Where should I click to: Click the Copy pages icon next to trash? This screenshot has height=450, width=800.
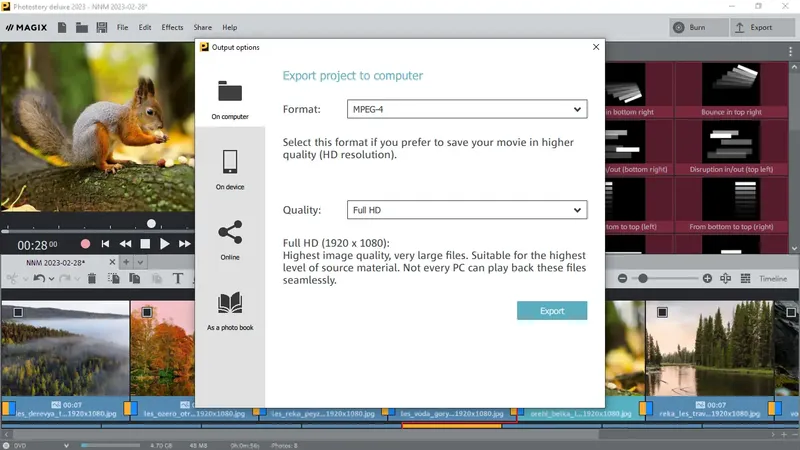point(114,278)
